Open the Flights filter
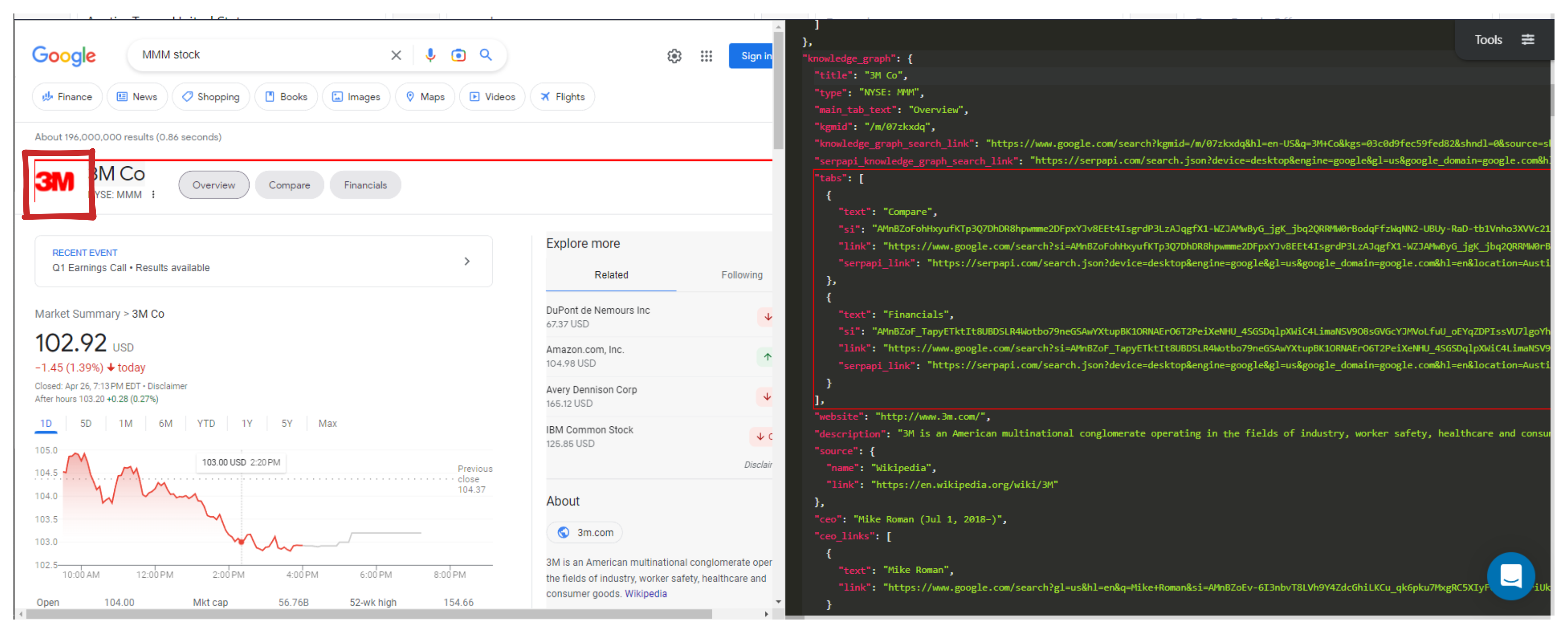Screen dimensions: 1568x633 (562, 97)
